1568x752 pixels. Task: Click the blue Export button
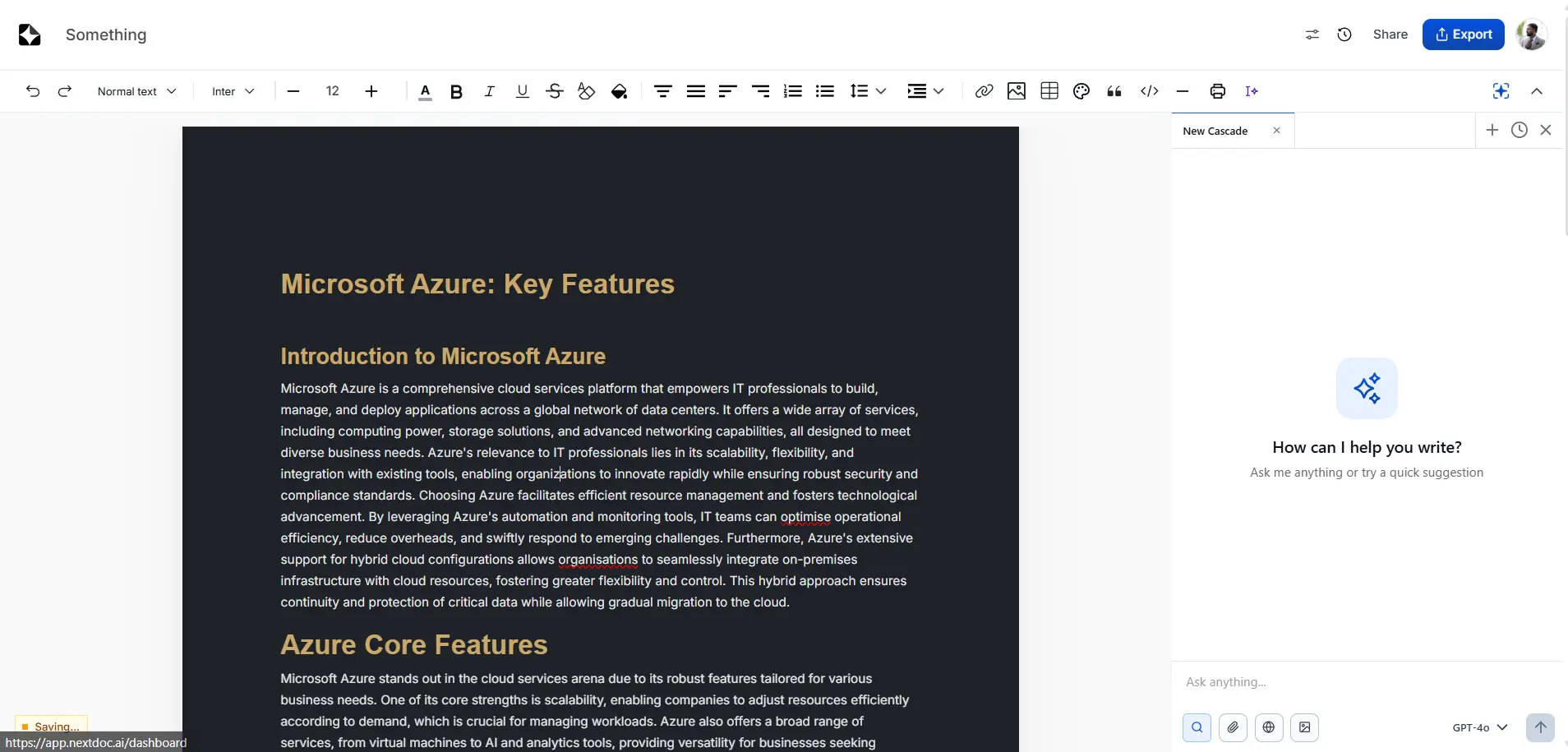tap(1463, 35)
